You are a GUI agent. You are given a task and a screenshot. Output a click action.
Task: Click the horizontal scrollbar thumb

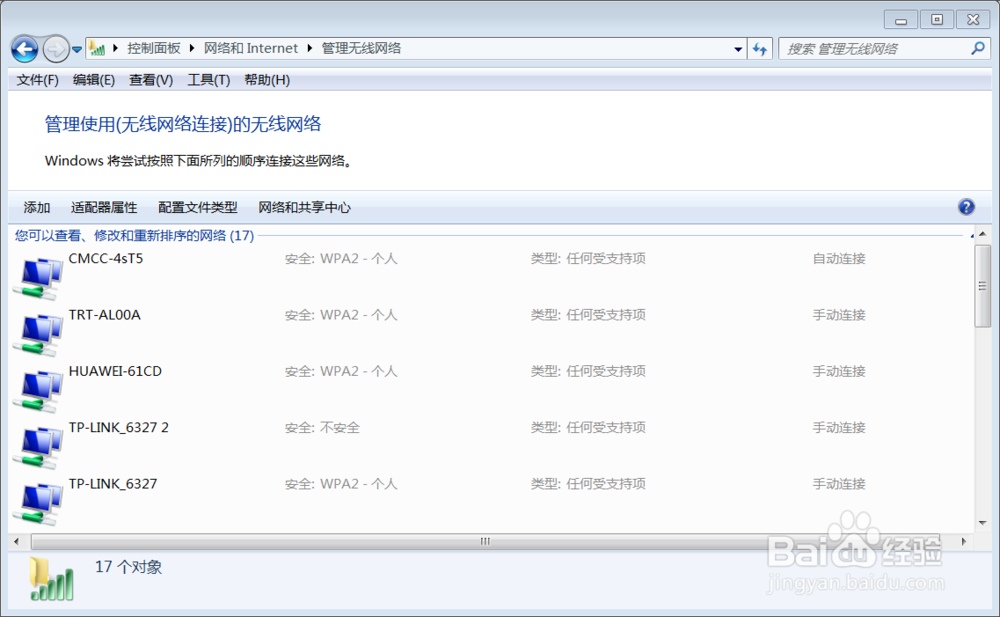pyautogui.click(x=485, y=541)
